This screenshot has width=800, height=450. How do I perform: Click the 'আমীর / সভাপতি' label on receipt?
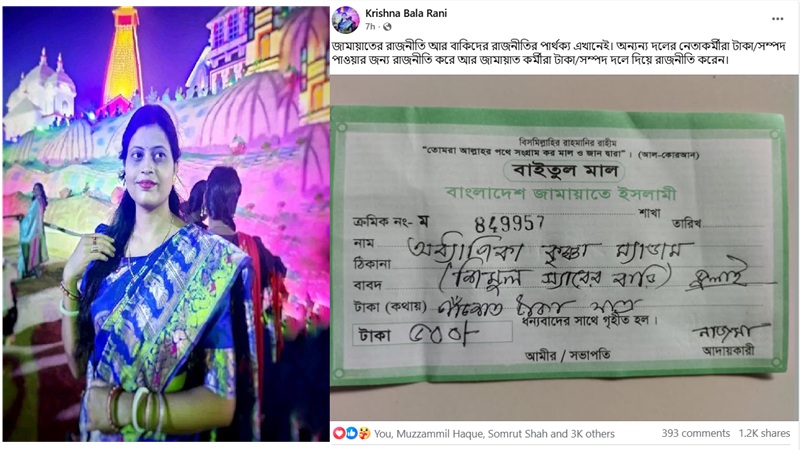click(x=567, y=355)
